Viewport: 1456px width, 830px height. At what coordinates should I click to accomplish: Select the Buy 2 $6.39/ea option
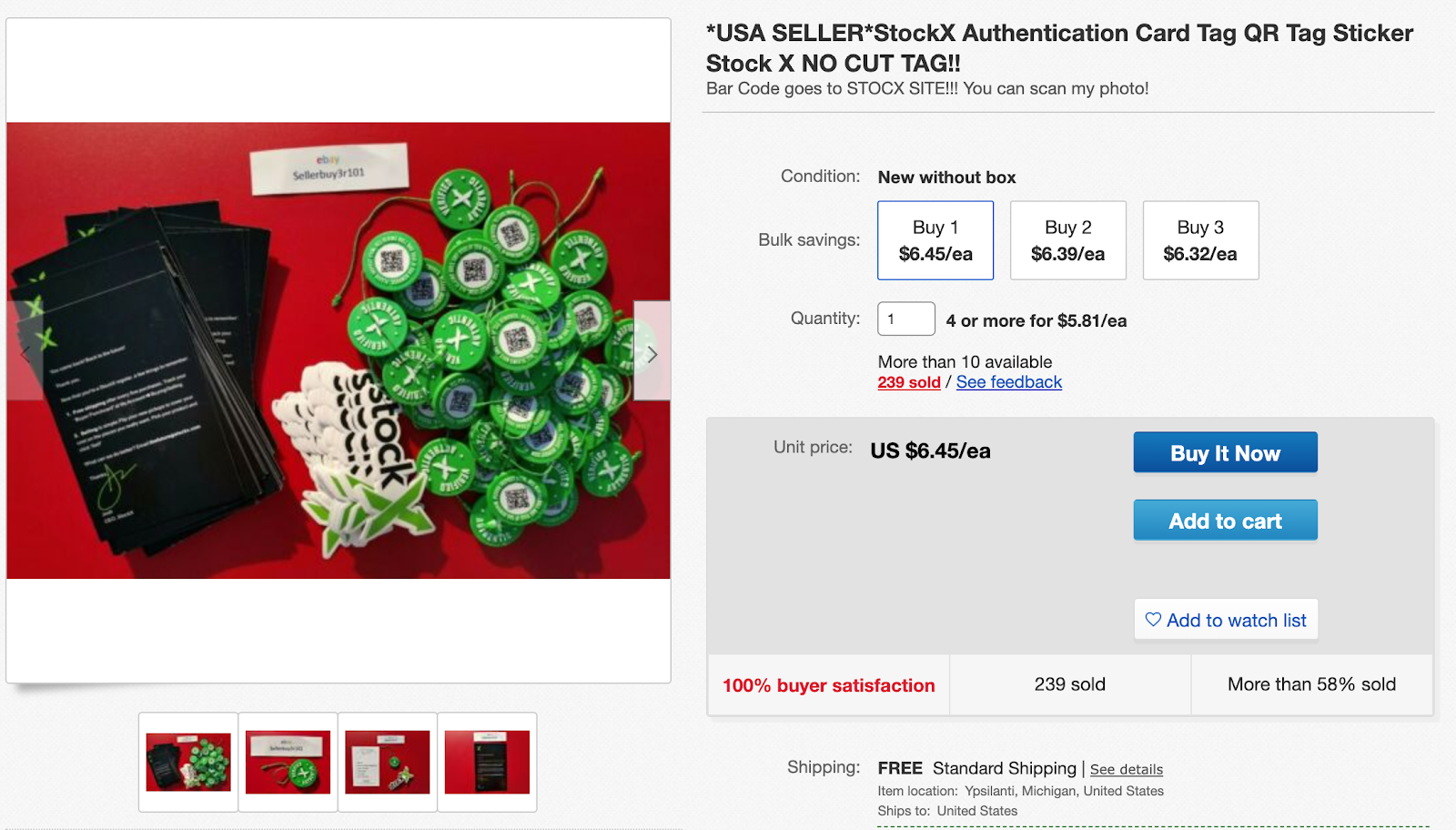point(1068,240)
